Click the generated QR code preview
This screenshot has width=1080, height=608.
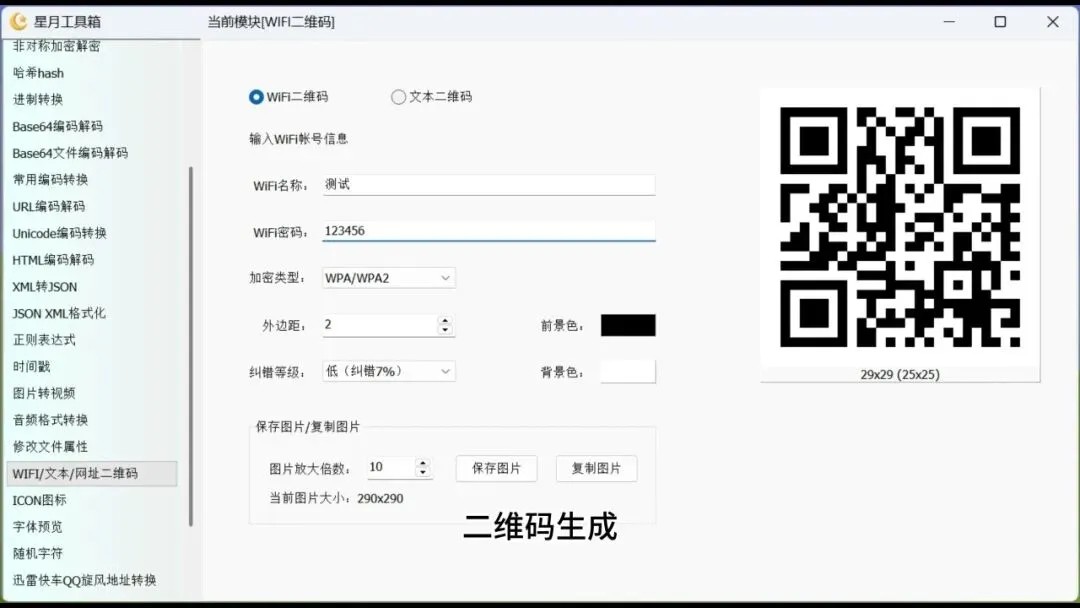click(x=900, y=227)
